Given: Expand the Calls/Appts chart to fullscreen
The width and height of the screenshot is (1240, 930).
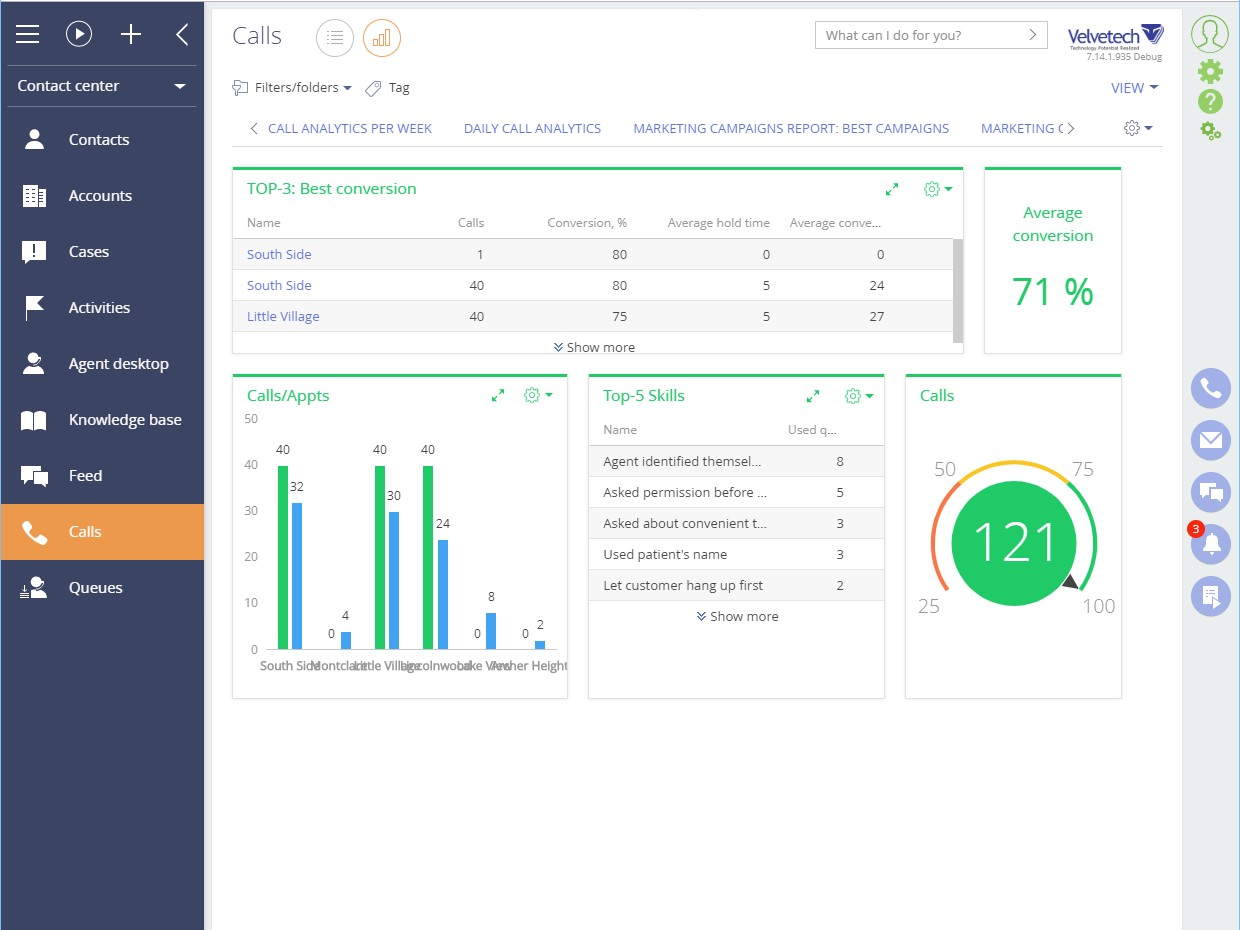Looking at the screenshot, I should point(497,395).
